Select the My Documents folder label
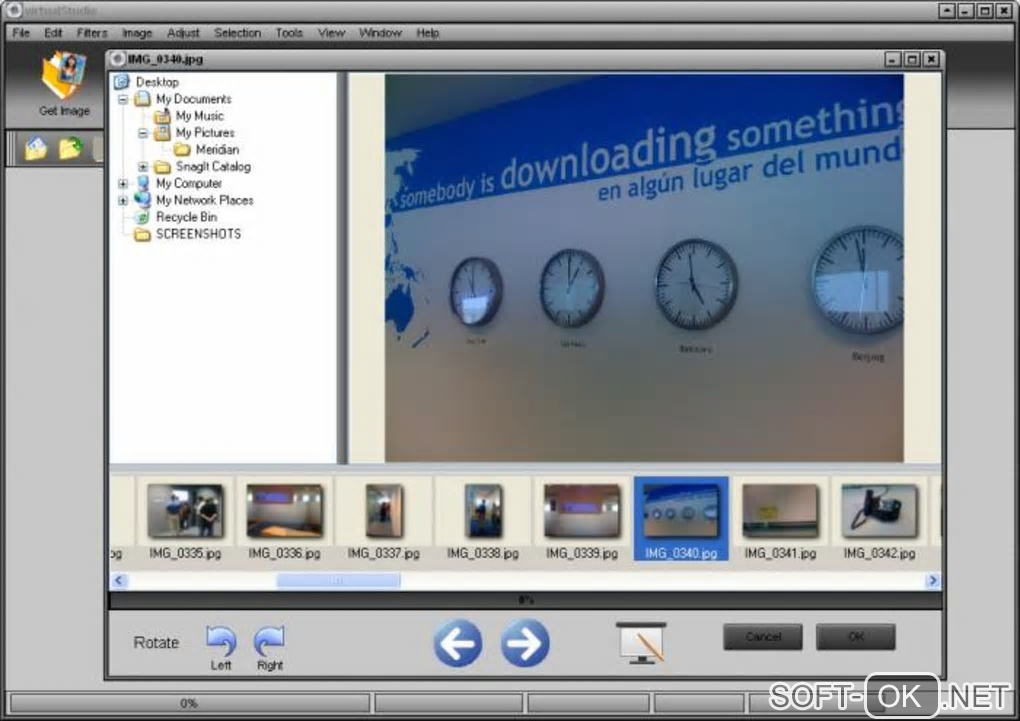 tap(193, 99)
